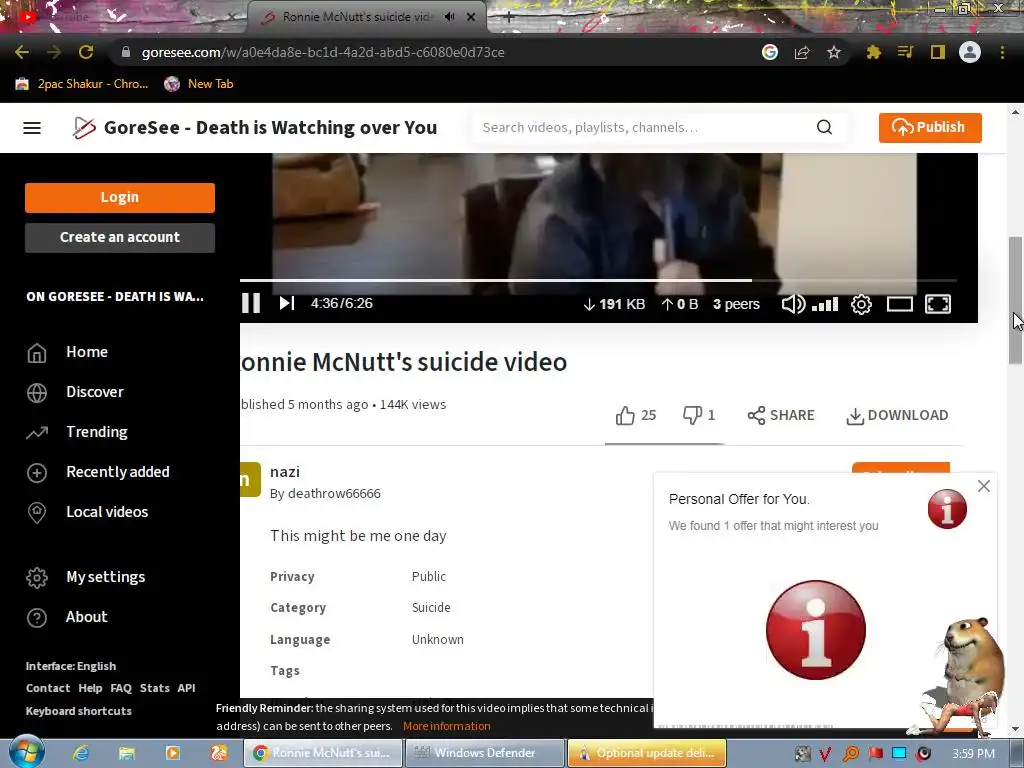The width and height of the screenshot is (1024, 768).
Task: View site info via lock icon
Action: [126, 52]
